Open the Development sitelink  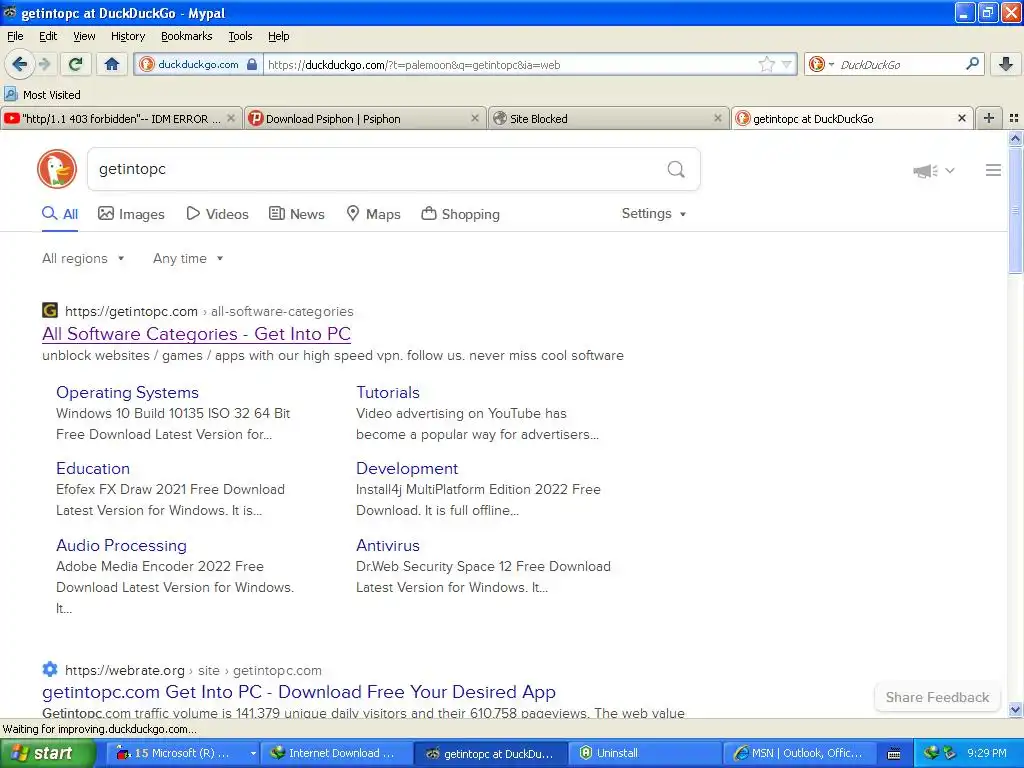(407, 469)
